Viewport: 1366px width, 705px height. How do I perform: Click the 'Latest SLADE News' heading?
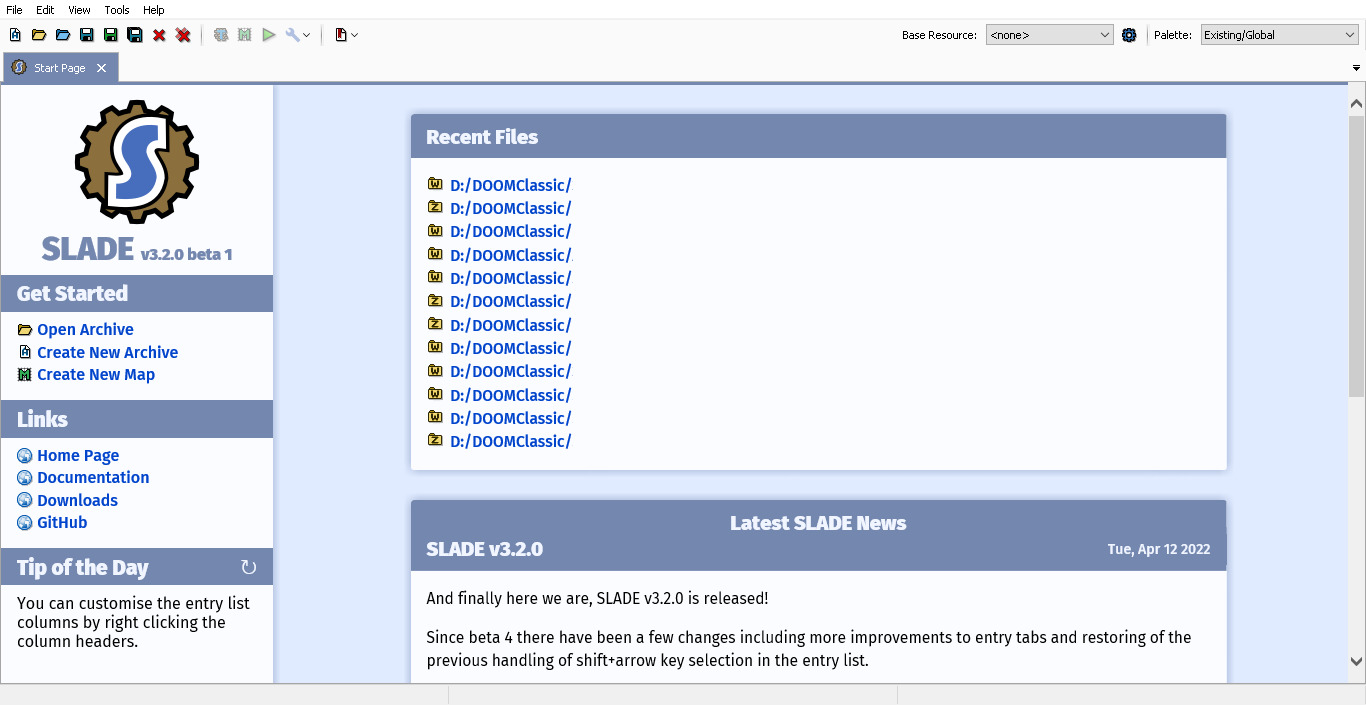818,523
